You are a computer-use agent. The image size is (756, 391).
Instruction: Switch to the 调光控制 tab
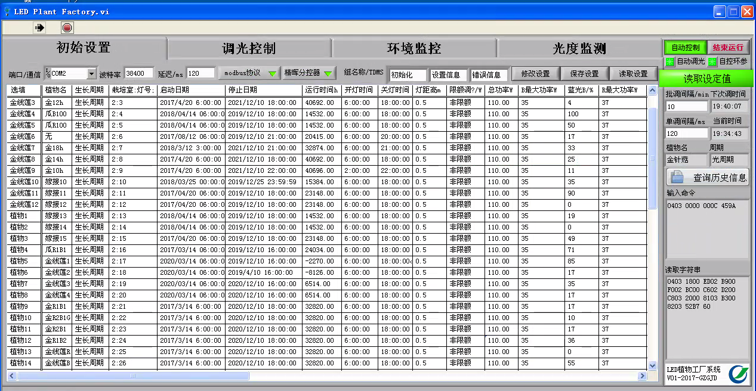[x=249, y=49]
